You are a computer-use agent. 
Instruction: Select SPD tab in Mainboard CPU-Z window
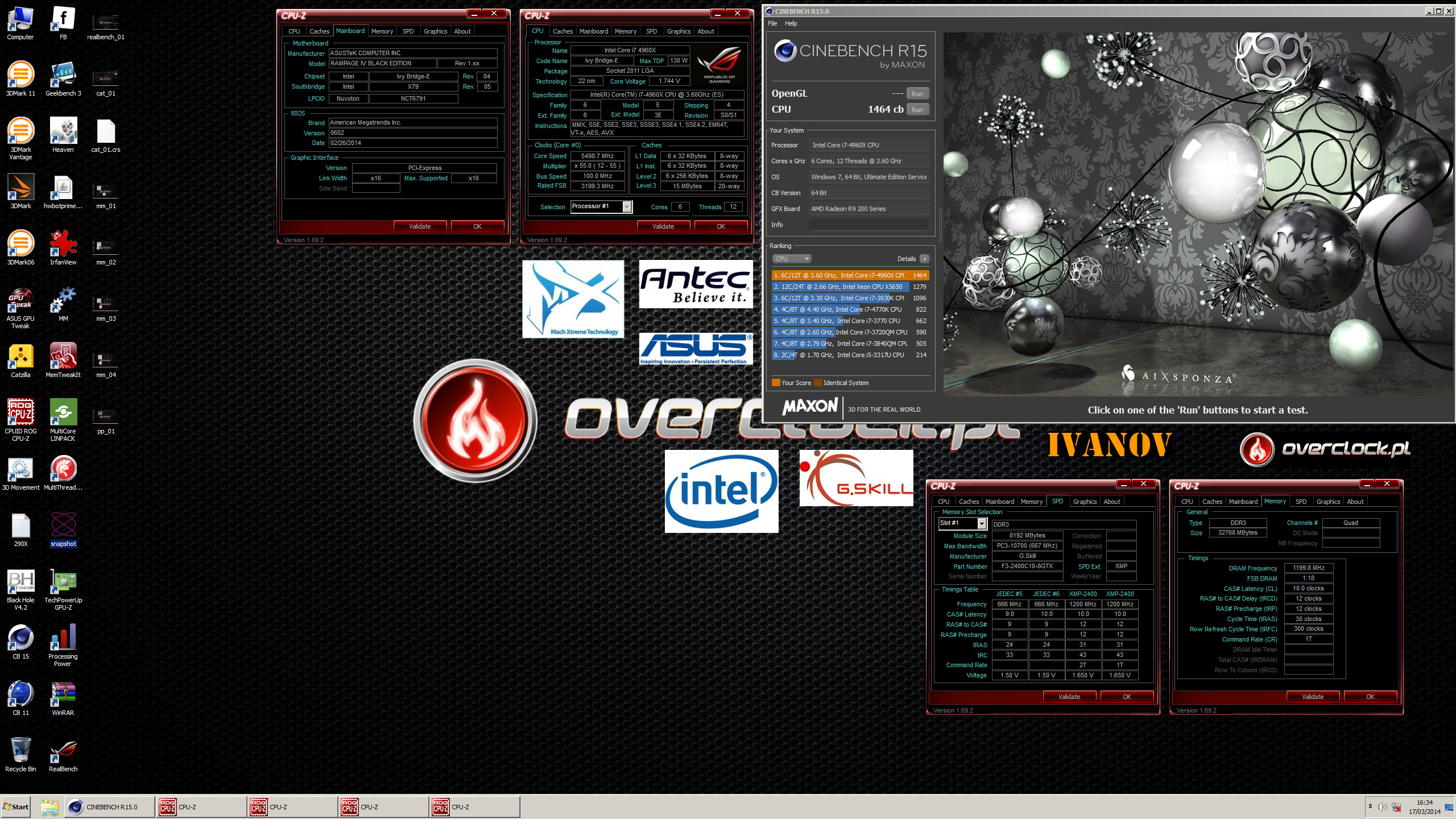click(x=408, y=31)
